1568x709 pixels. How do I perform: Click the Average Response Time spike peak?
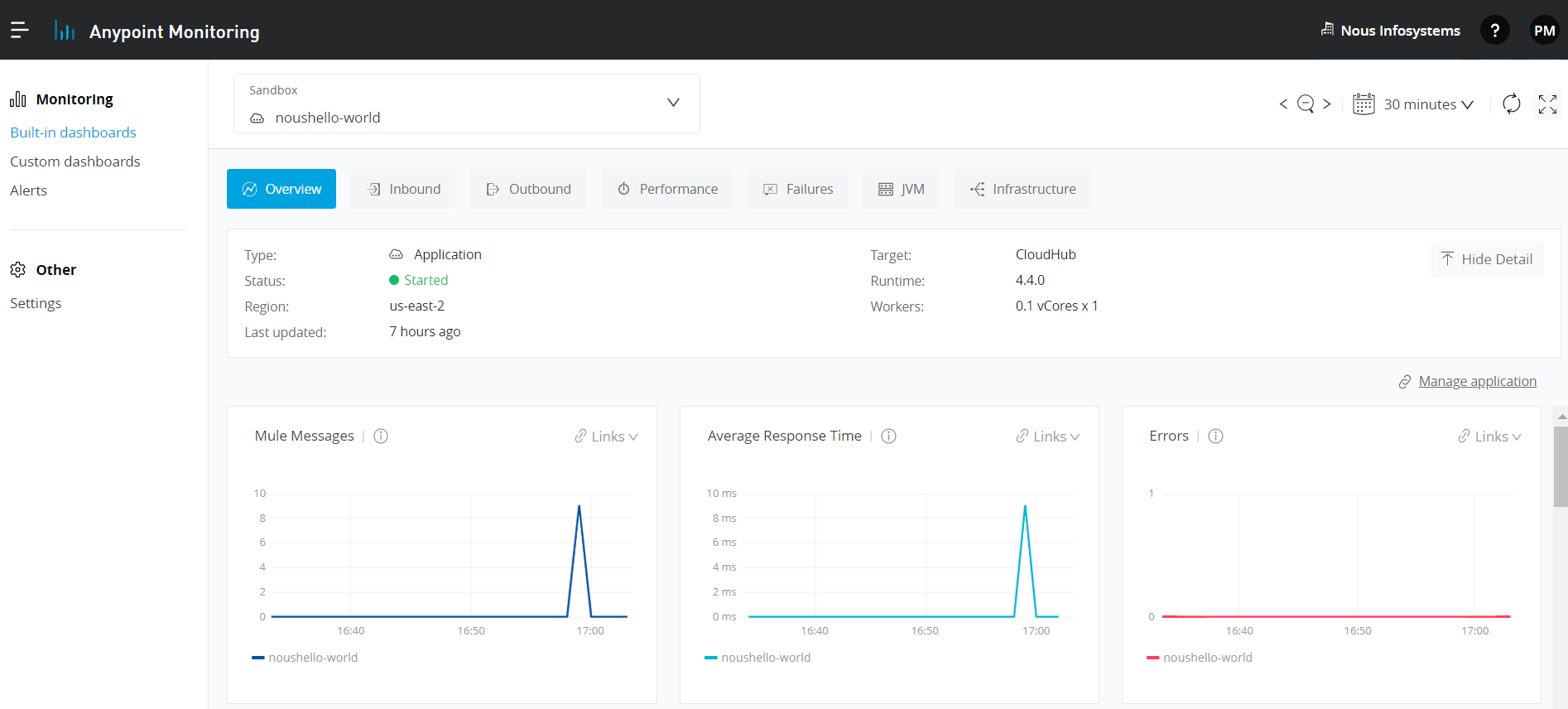pyautogui.click(x=1025, y=506)
